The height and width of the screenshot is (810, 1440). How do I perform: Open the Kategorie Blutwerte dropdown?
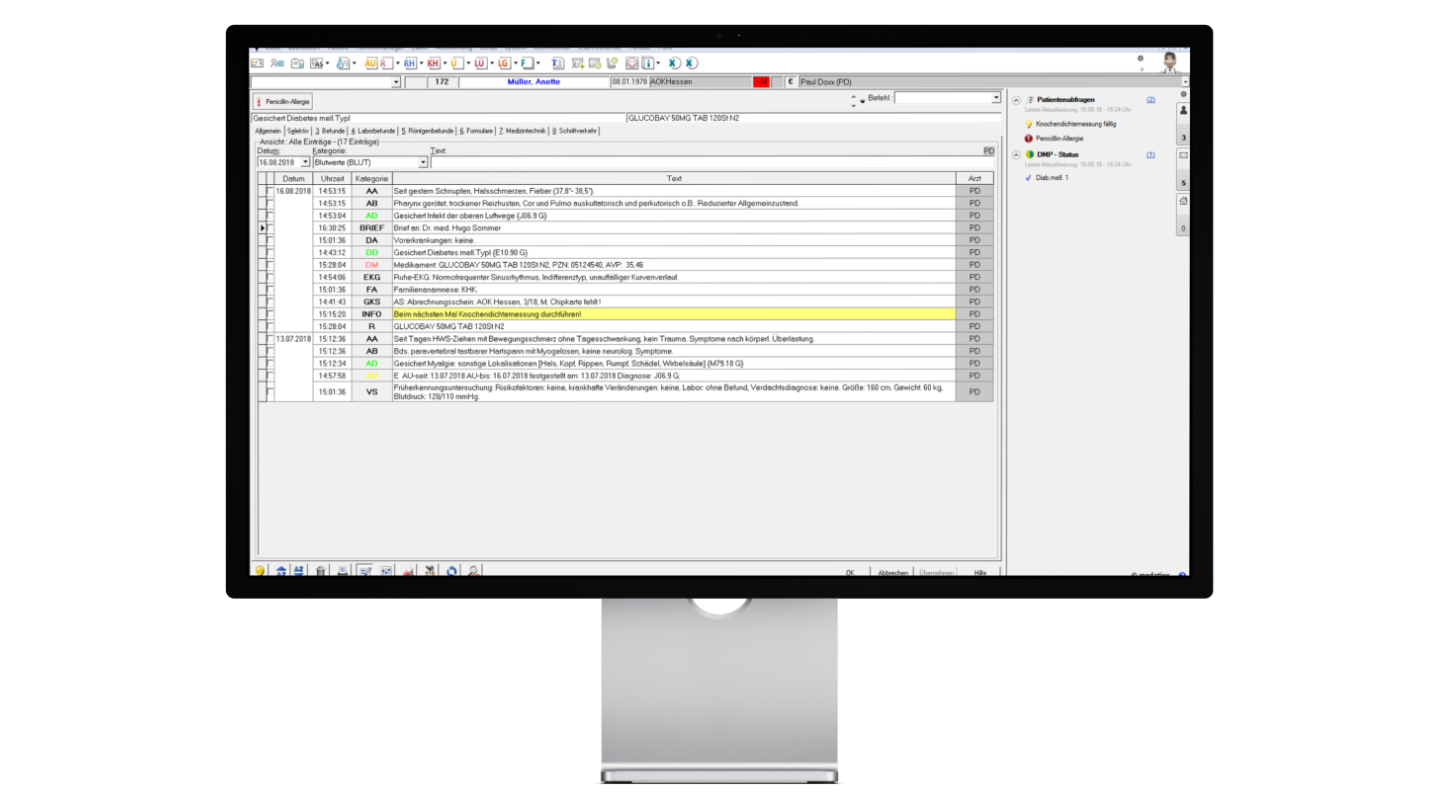423,162
